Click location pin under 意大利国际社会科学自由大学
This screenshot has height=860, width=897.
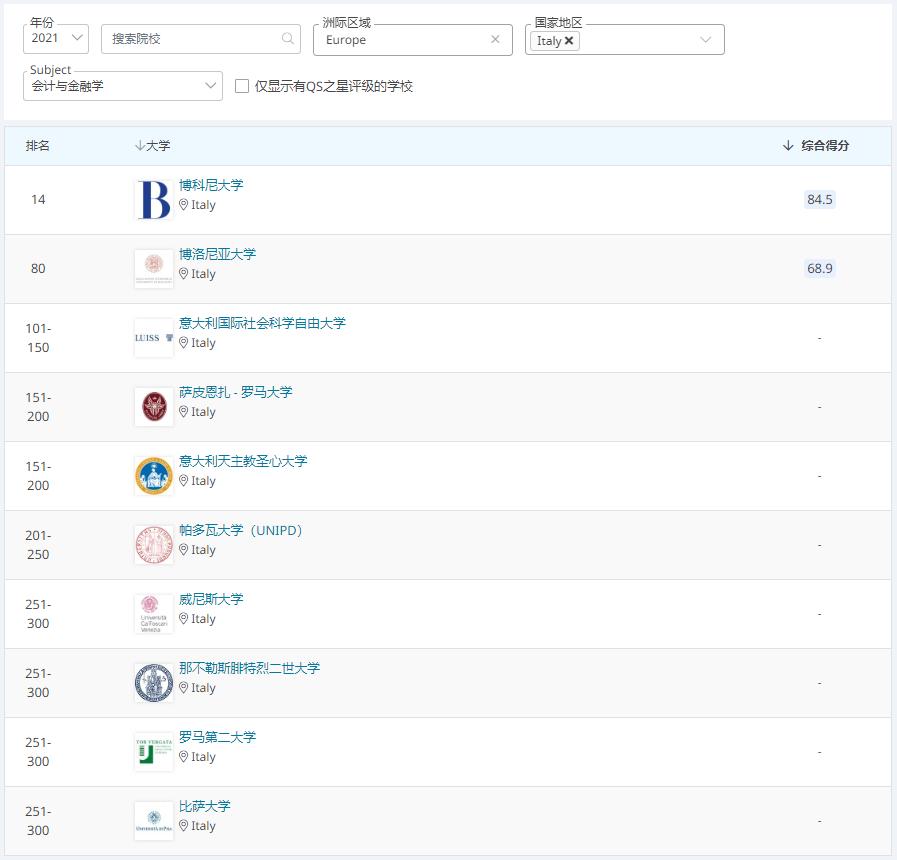(184, 343)
